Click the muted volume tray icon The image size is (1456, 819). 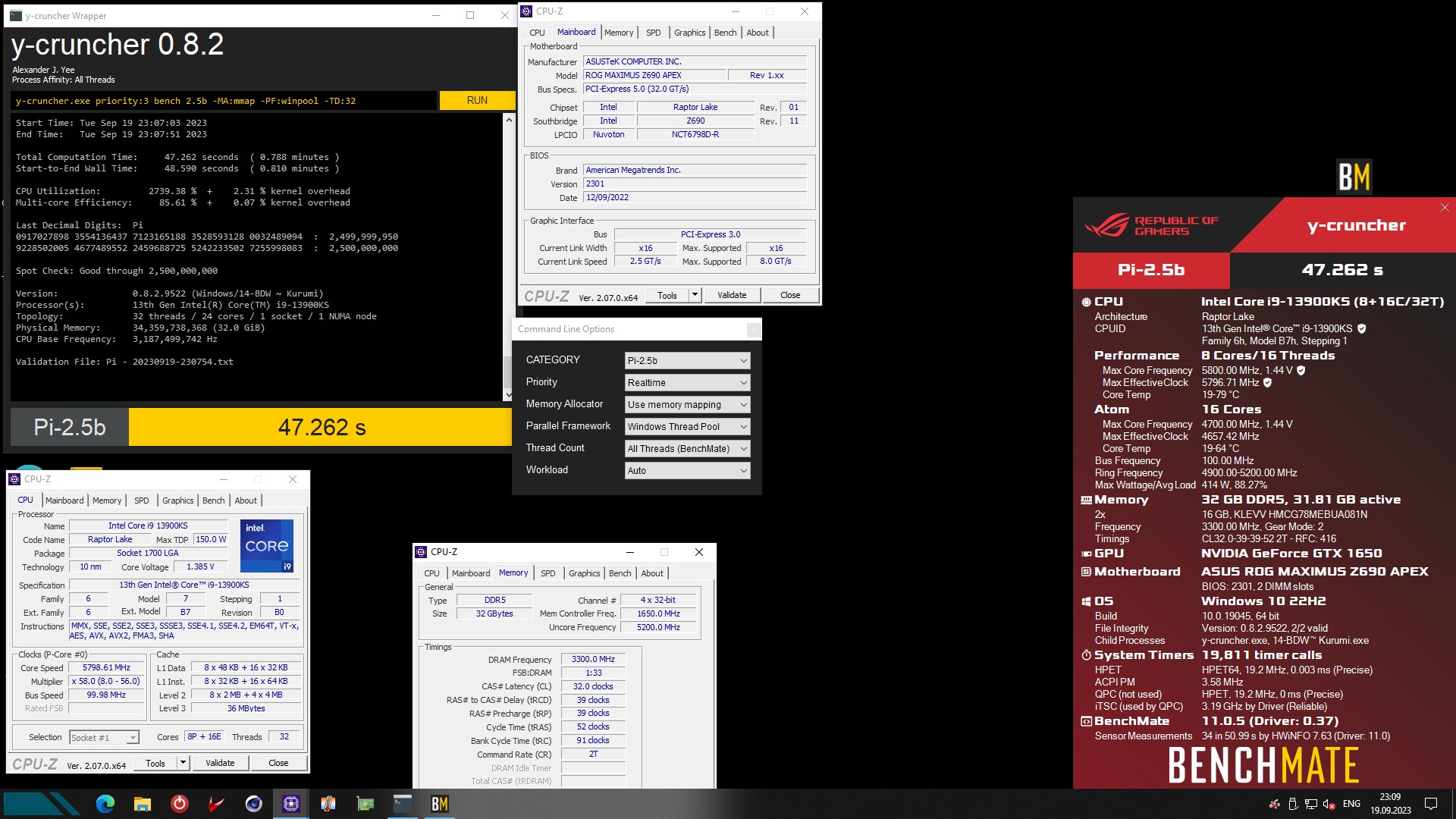coord(1329,804)
